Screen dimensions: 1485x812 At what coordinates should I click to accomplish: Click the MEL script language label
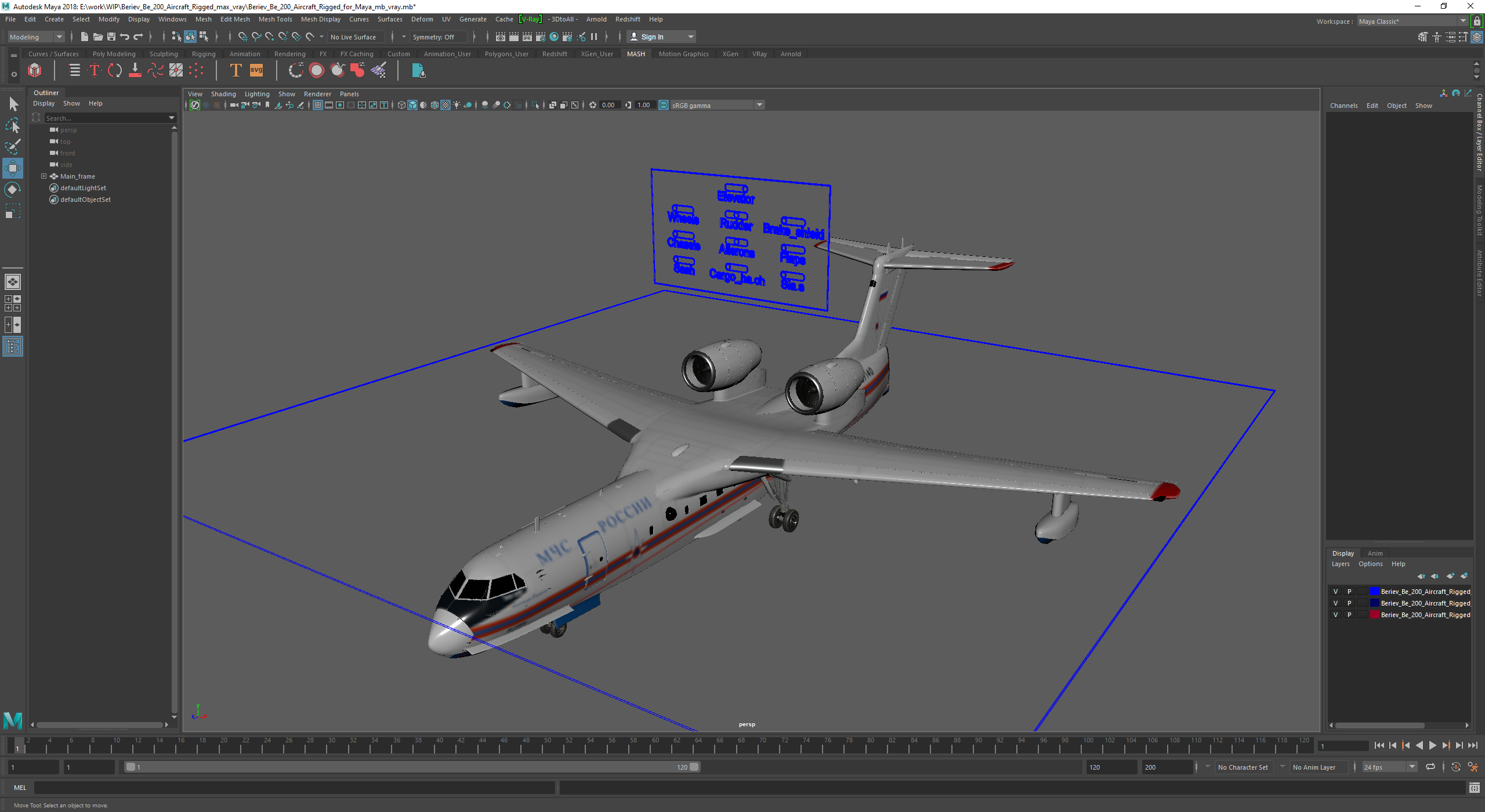[x=20, y=788]
